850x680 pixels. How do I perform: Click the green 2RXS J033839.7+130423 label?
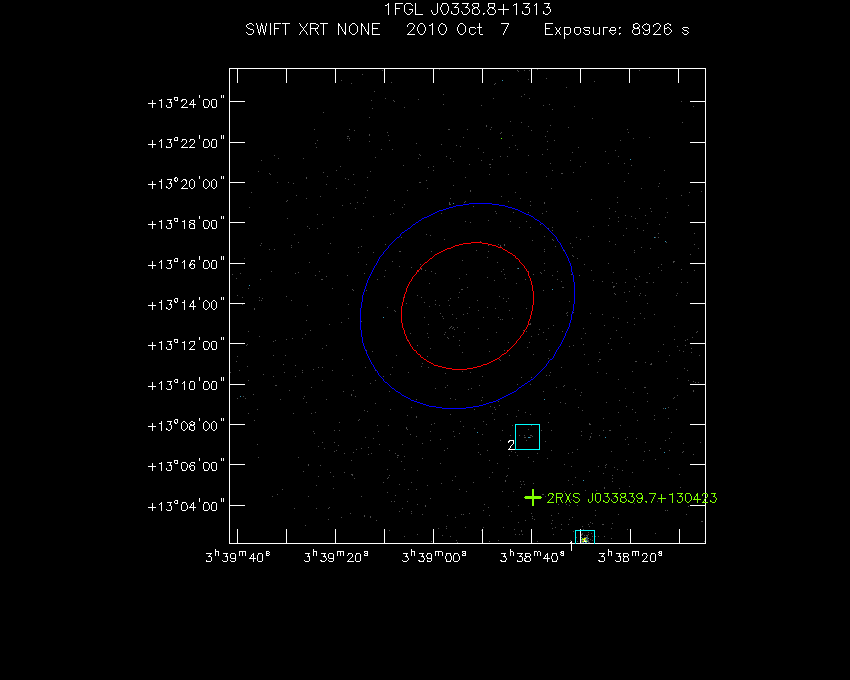coord(632,498)
